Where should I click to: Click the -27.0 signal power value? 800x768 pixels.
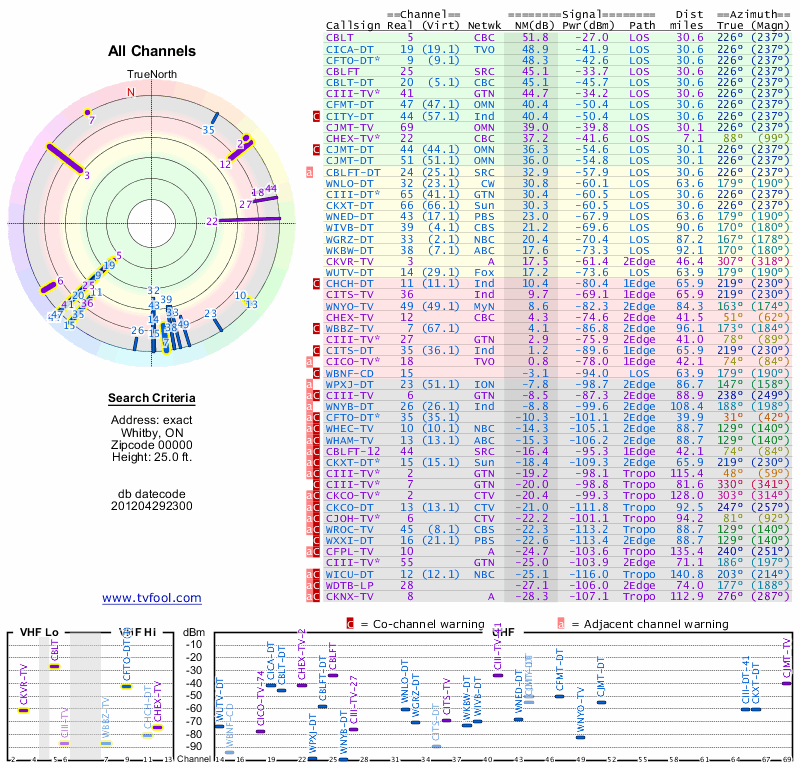(x=592, y=38)
